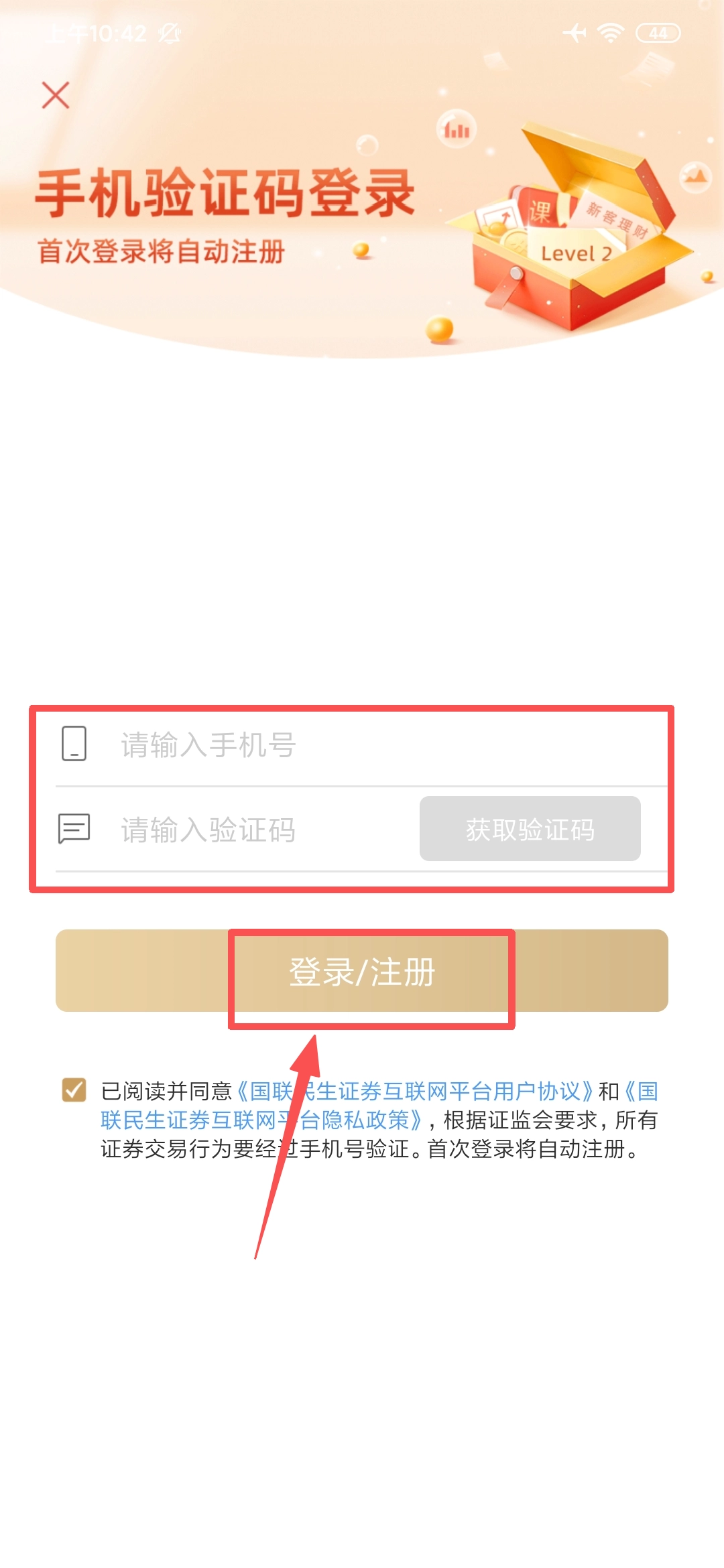The image size is (724, 1568).
Task: Tap the Wi-Fi status icon
Action: tap(611, 33)
